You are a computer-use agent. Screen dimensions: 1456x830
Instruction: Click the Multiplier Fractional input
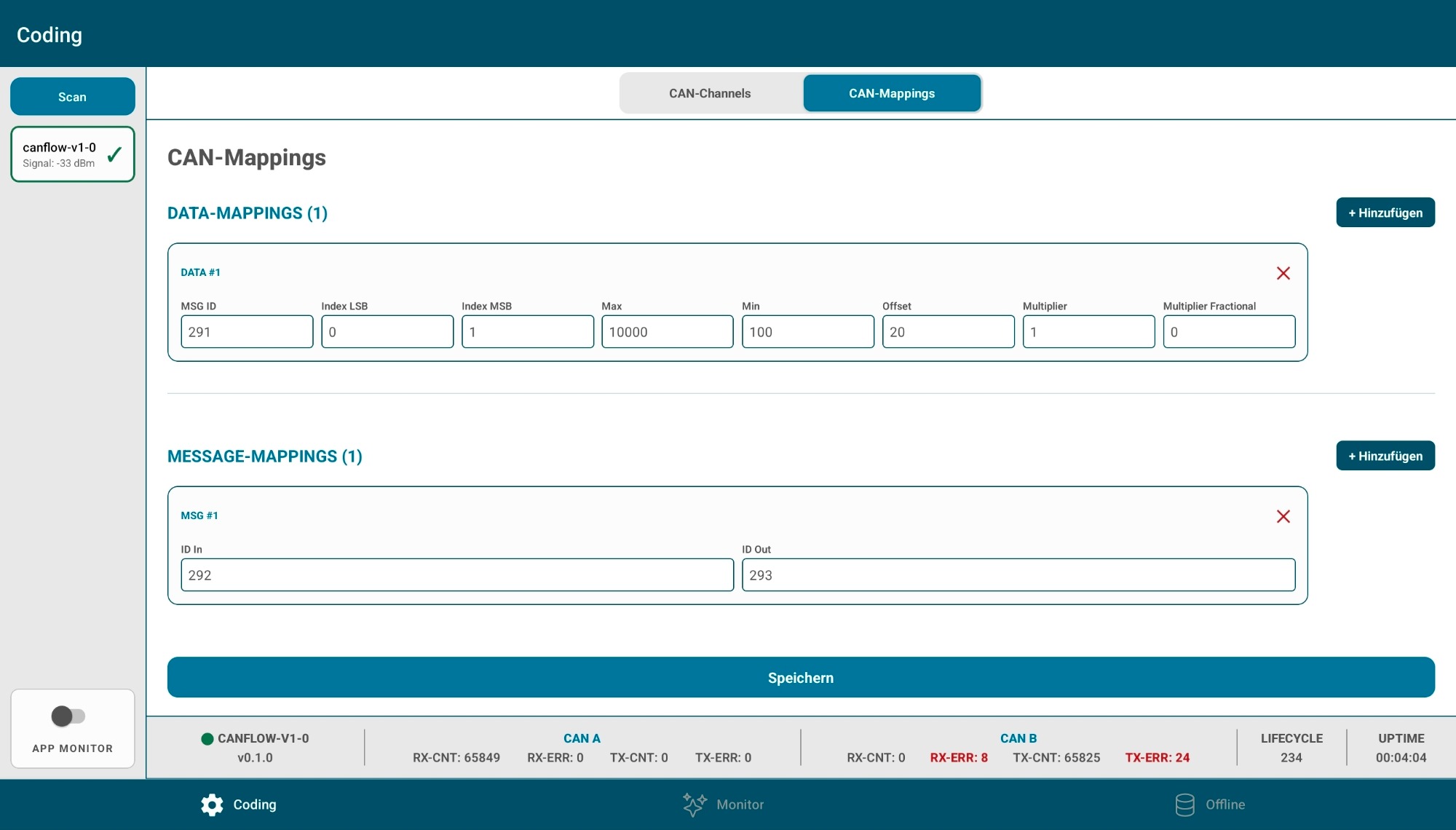pos(1228,332)
